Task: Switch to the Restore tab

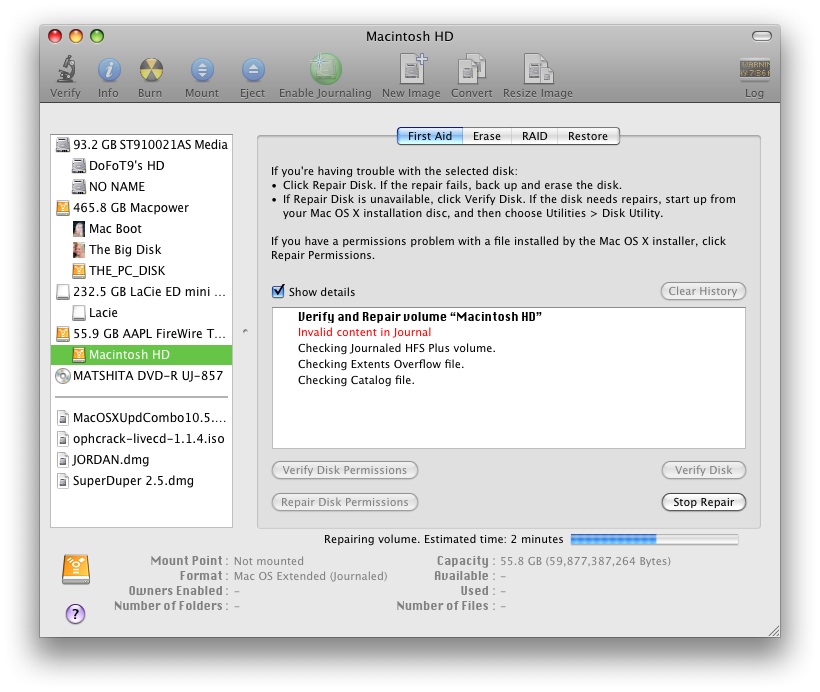Action: pyautogui.click(x=588, y=136)
